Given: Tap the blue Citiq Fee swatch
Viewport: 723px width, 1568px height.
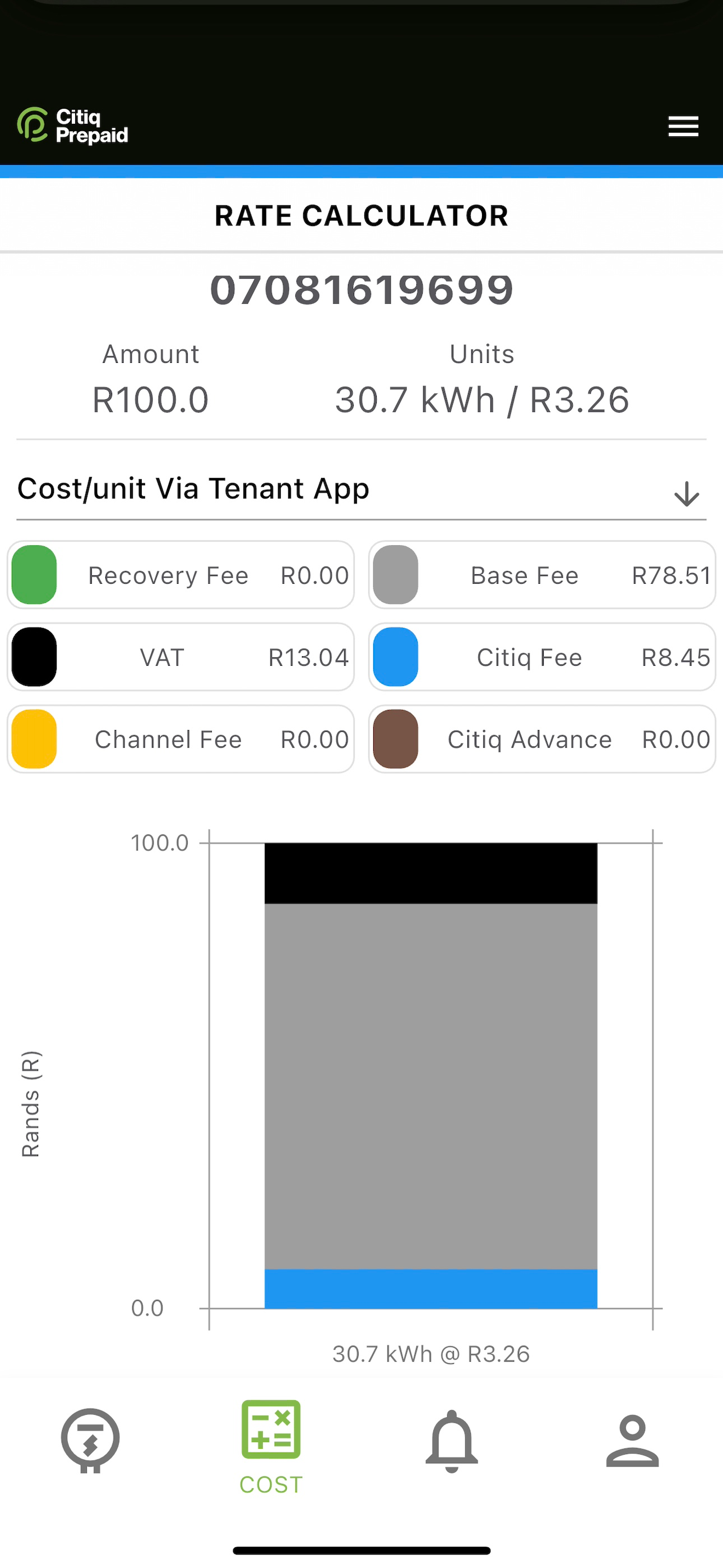Looking at the screenshot, I should (x=396, y=657).
